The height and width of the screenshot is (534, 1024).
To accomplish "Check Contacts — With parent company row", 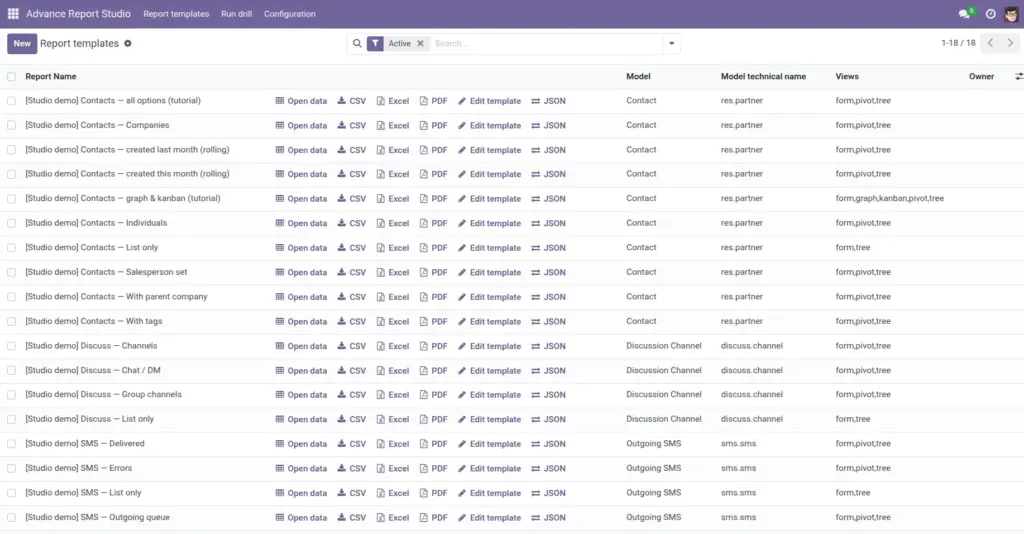I will coord(12,297).
